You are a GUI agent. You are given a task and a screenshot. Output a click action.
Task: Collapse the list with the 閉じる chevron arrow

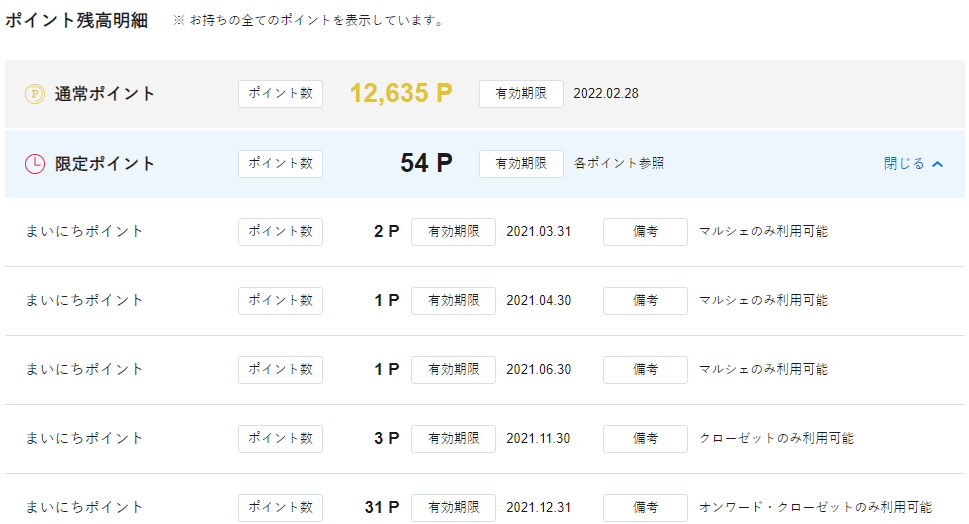(937, 164)
